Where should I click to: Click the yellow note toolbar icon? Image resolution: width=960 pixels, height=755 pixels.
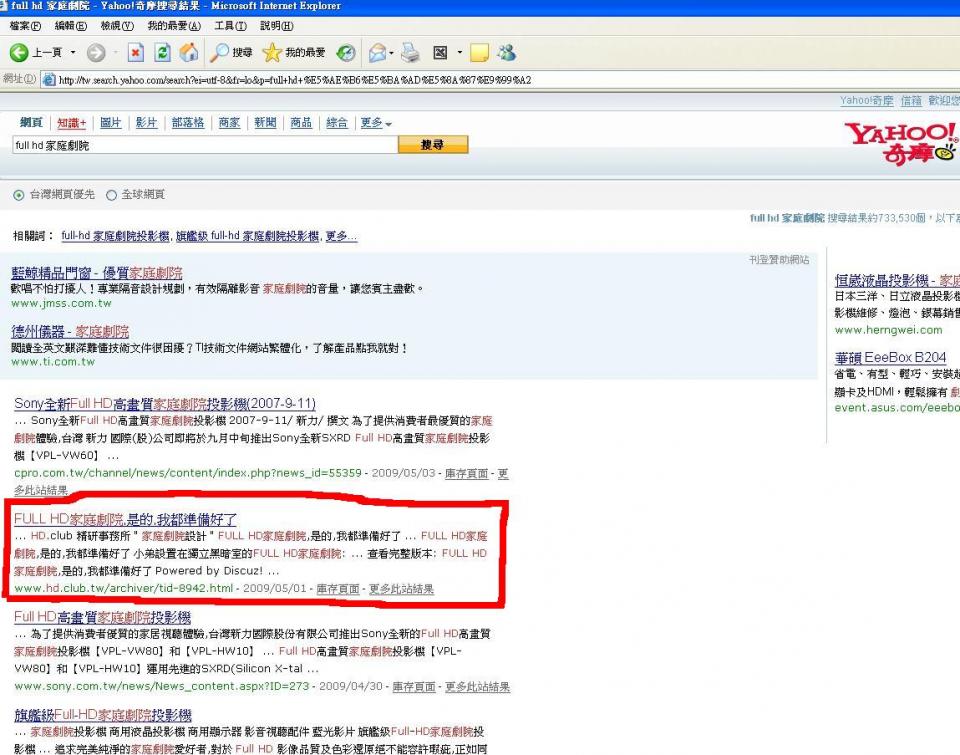click(479, 53)
